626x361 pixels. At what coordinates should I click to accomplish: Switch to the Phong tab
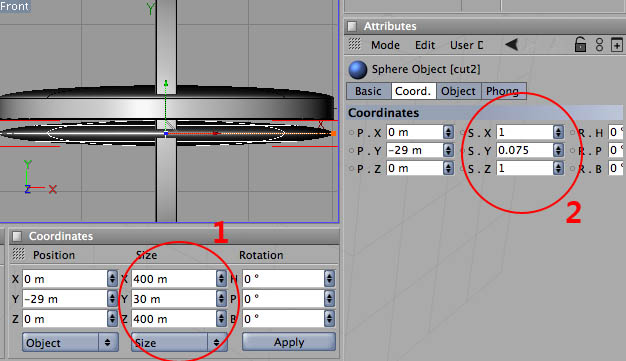(502, 91)
